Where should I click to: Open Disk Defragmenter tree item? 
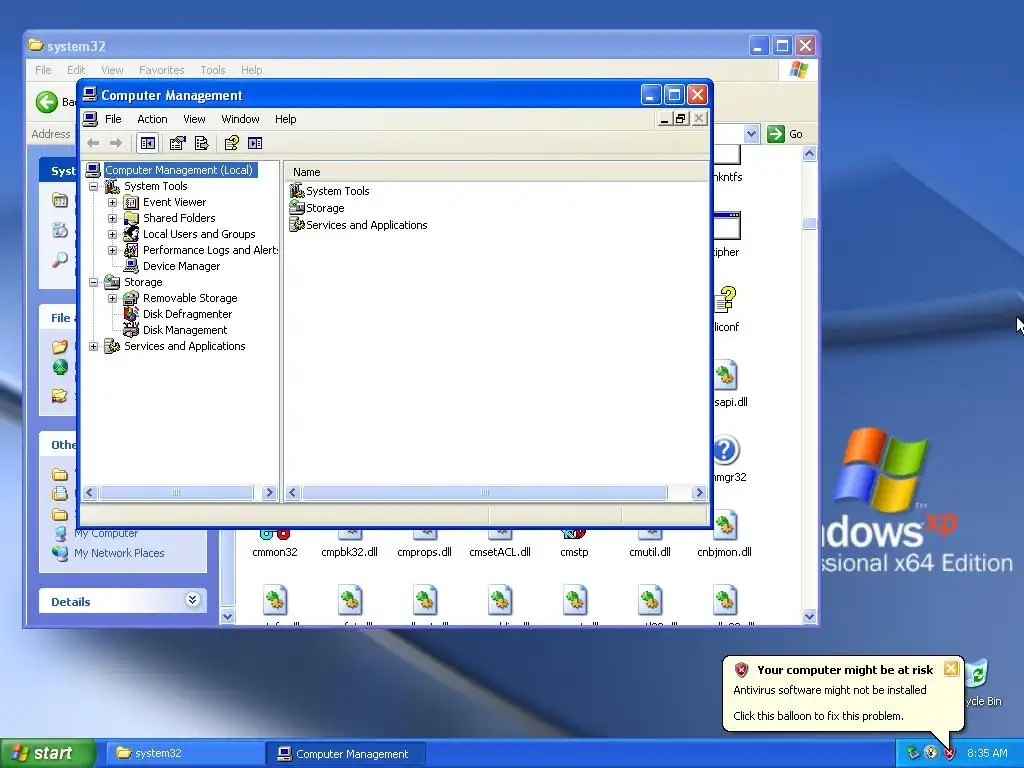tap(187, 314)
